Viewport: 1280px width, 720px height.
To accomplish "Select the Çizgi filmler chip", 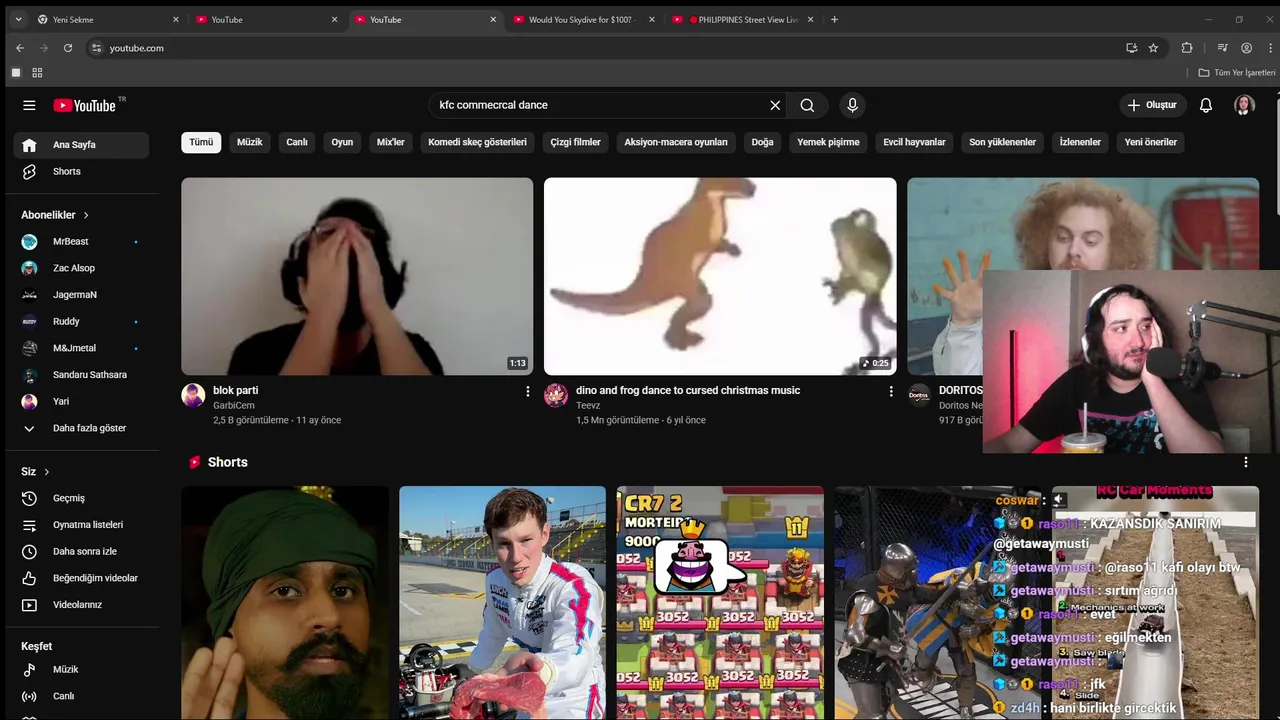I will point(575,142).
